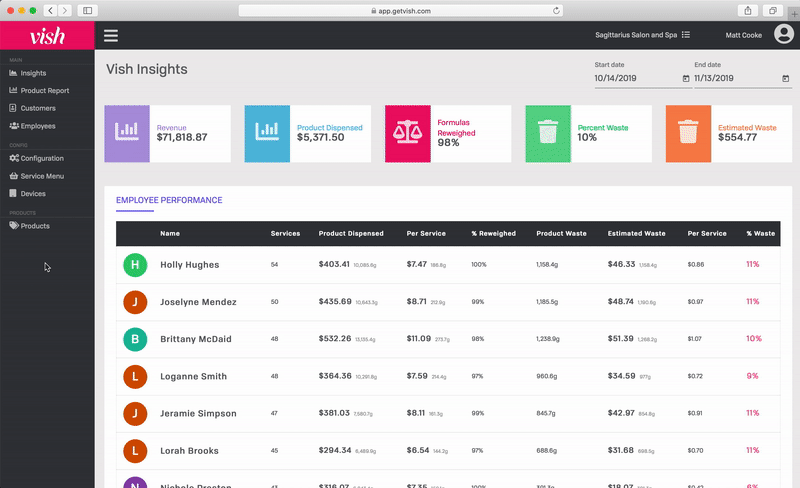This screenshot has width=800, height=488.
Task: Click the blue Product Dispensed chart icon
Action: 267,133
